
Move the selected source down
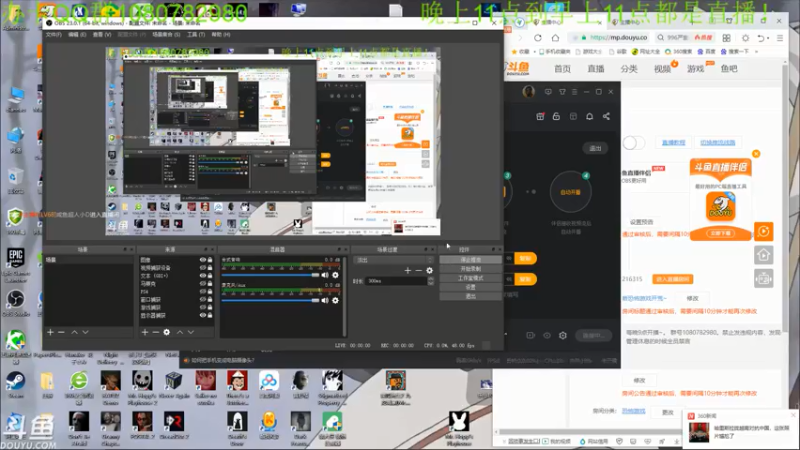pos(190,332)
